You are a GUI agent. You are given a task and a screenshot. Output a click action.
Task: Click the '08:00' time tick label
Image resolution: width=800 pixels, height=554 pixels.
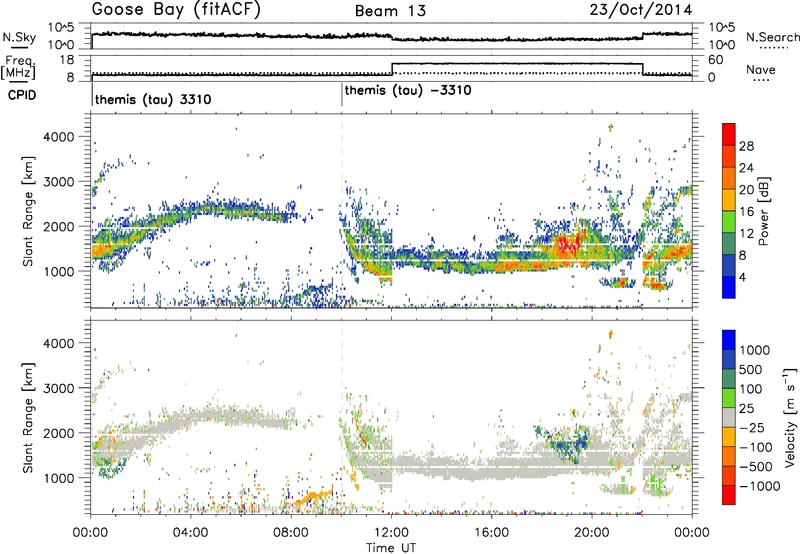(x=291, y=533)
